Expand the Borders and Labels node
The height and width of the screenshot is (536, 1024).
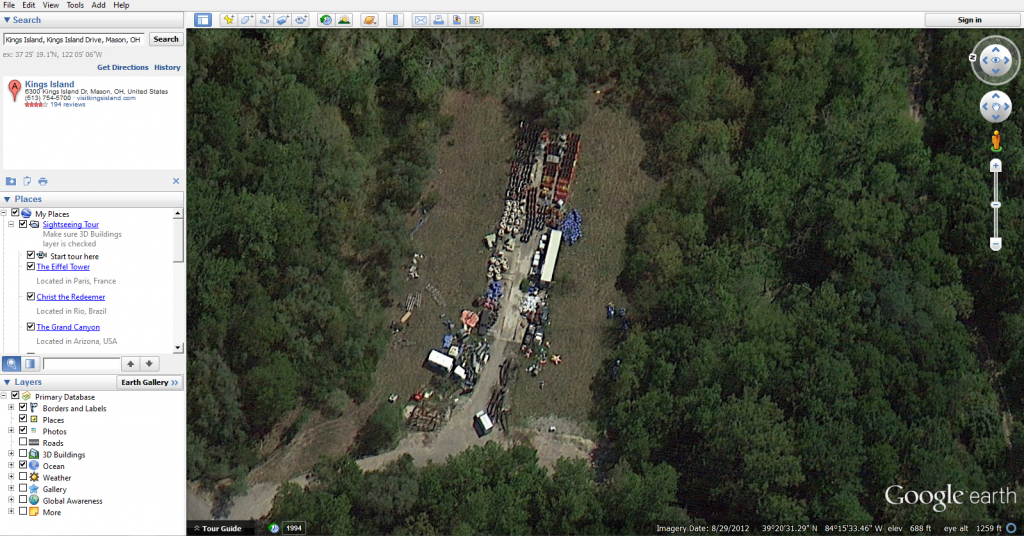pyautogui.click(x=12, y=408)
